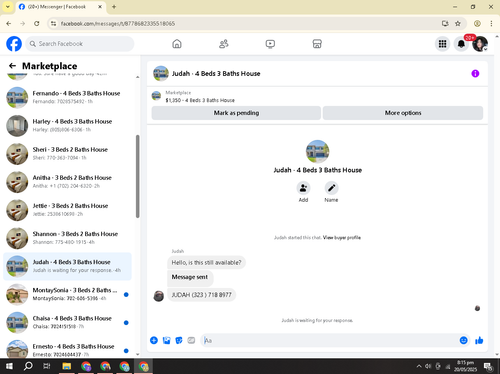
Task: Click Judah's avatar beside phone message
Action: [x=158, y=296]
